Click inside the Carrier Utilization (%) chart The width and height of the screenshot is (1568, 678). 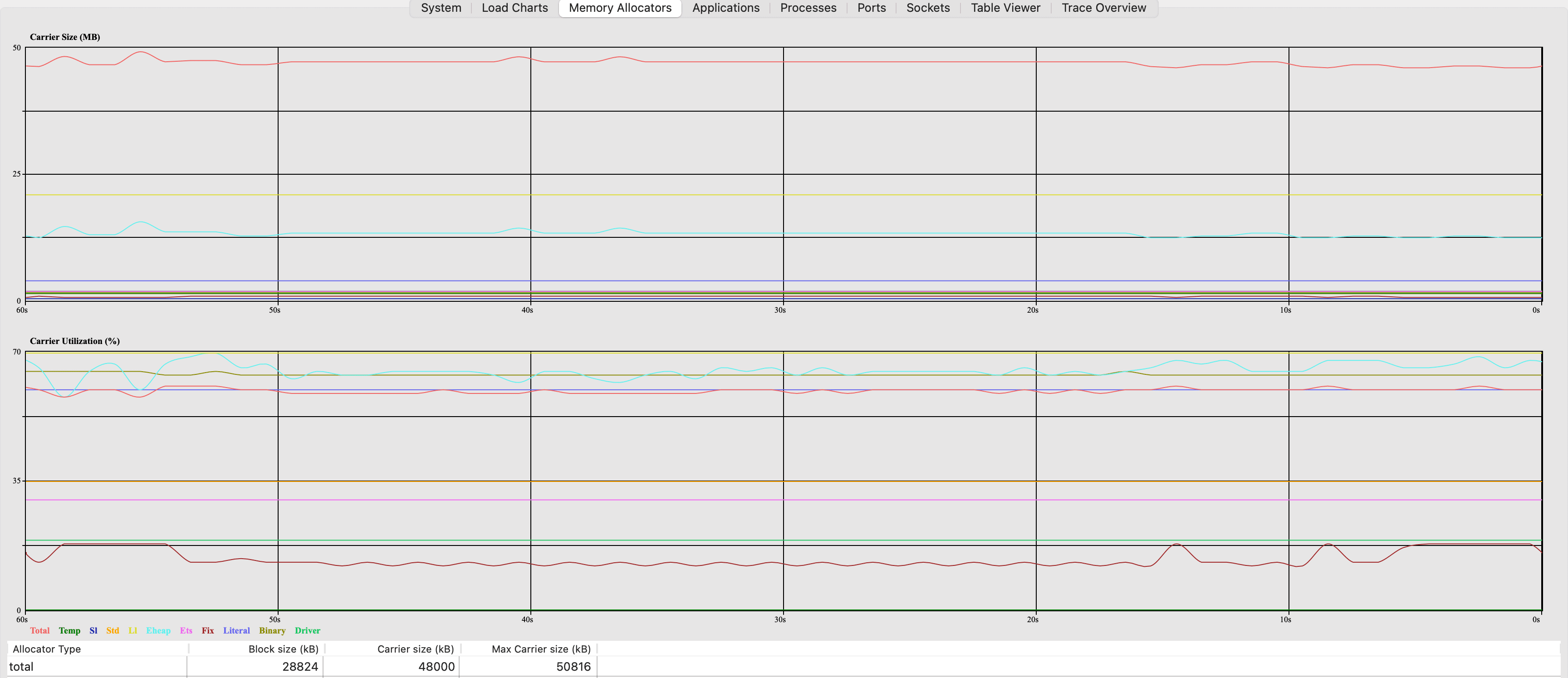click(779, 481)
